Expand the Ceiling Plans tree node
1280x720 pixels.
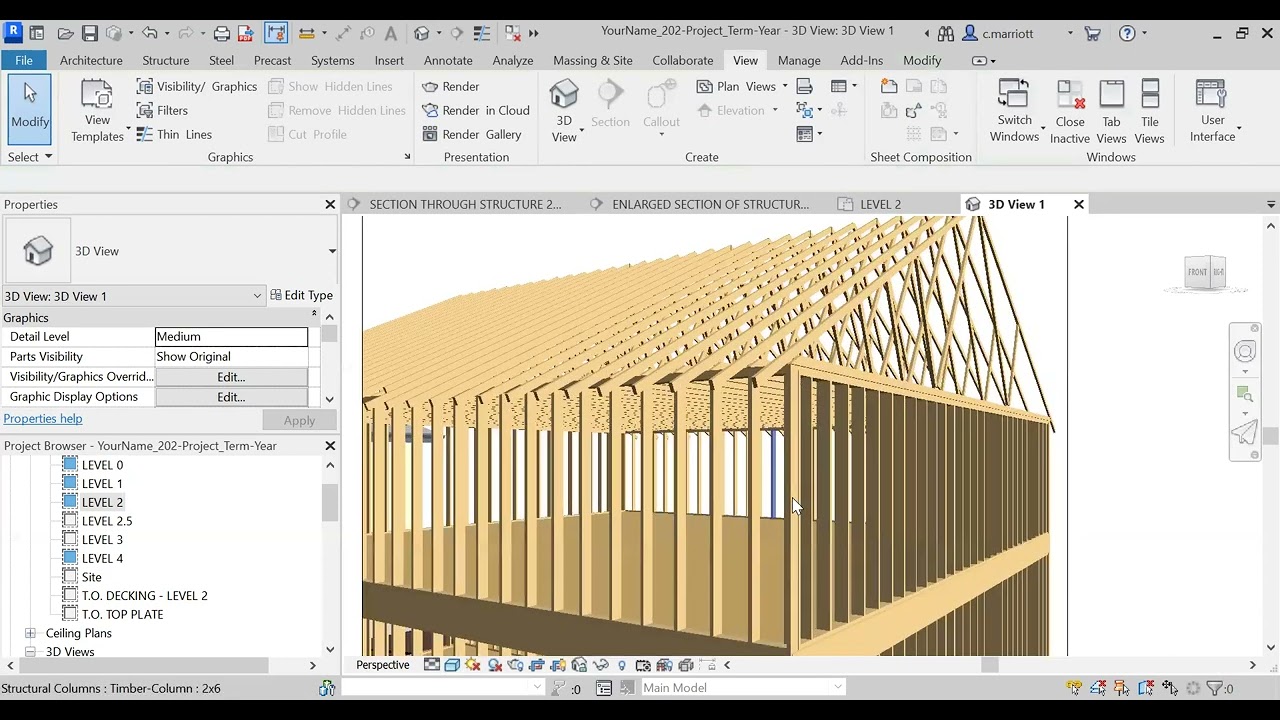30,633
